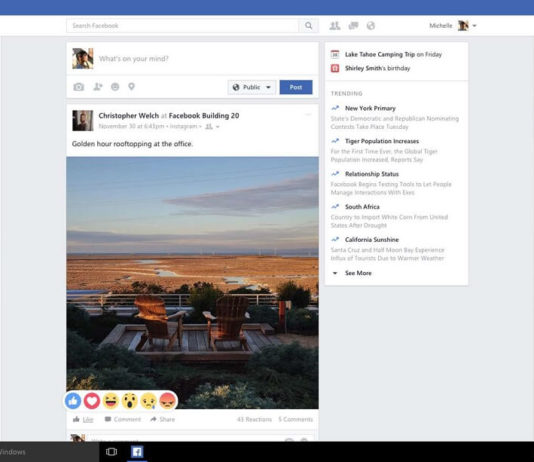This screenshot has width=534, height=462.
Task: Choose the Like thumbs-up reaction
Action: [x=73, y=401]
